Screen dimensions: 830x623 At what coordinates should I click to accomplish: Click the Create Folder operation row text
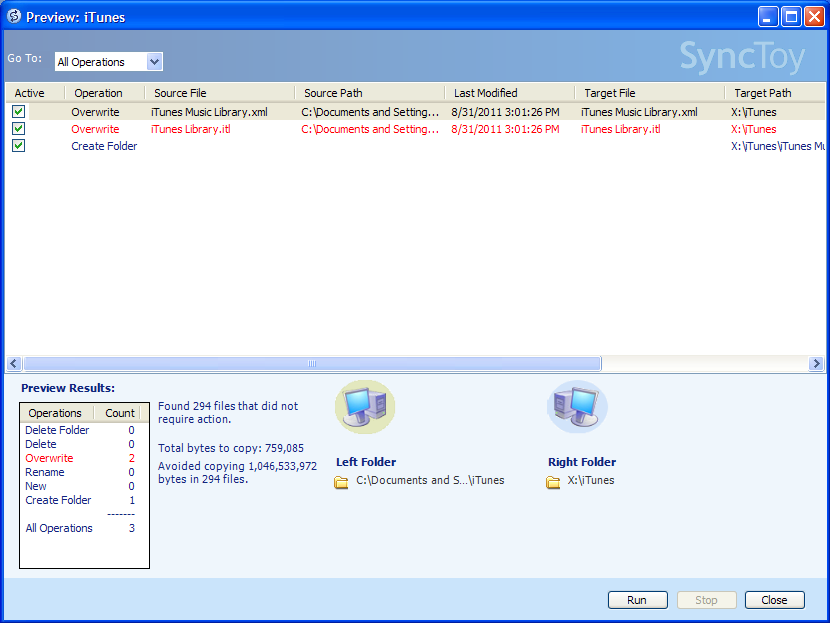[104, 146]
